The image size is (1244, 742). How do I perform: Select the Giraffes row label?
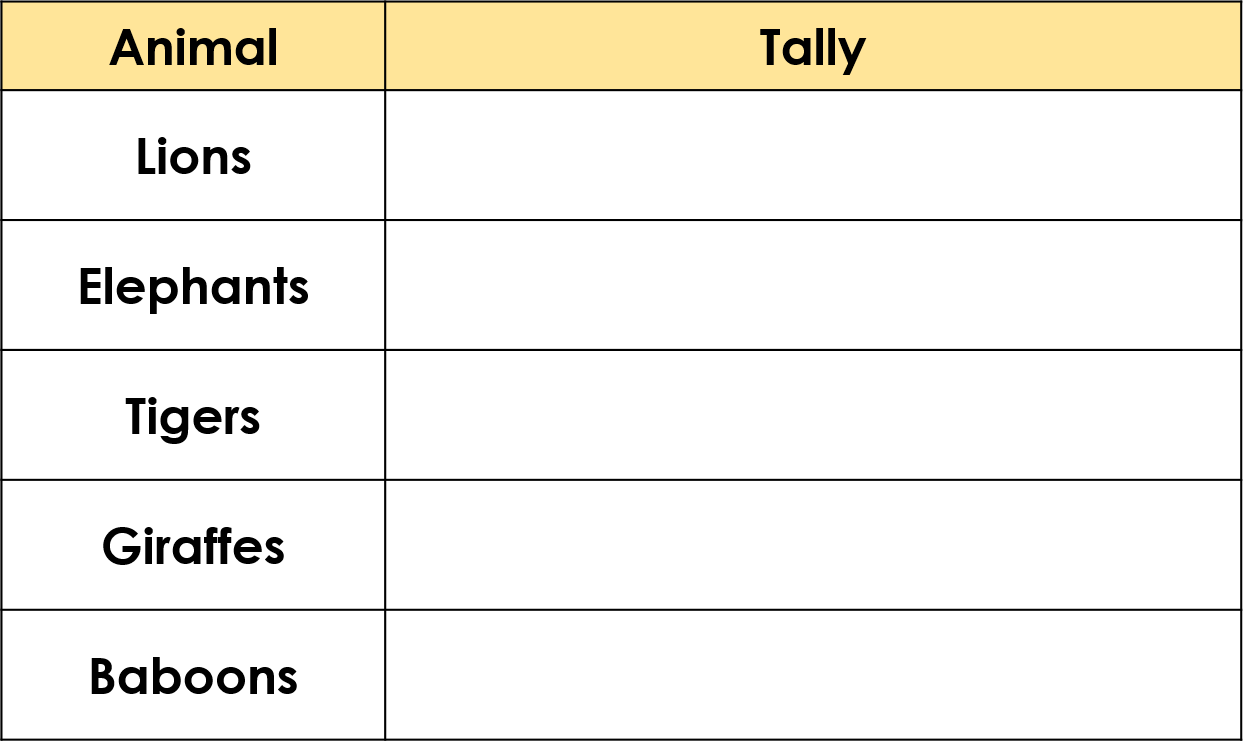click(193, 547)
